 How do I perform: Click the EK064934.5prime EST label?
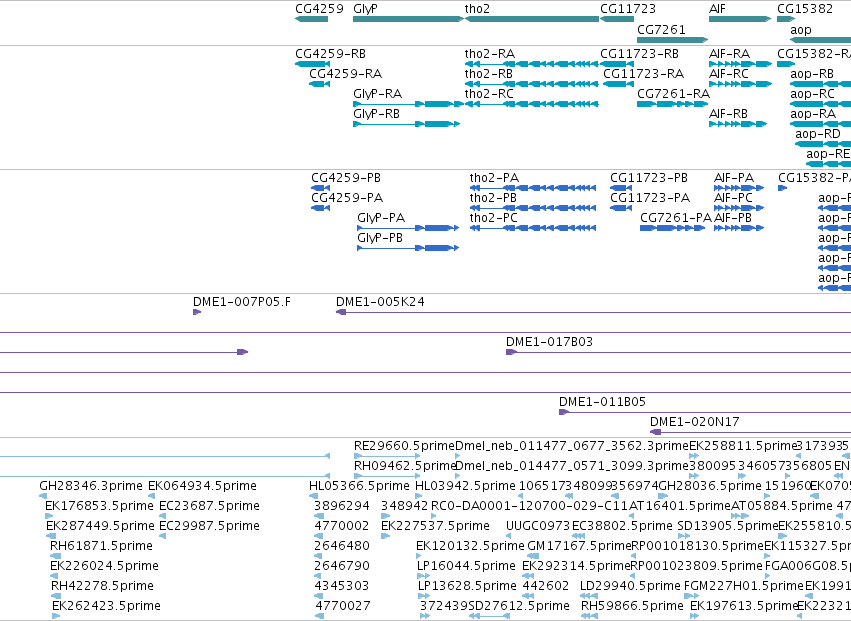[202, 486]
